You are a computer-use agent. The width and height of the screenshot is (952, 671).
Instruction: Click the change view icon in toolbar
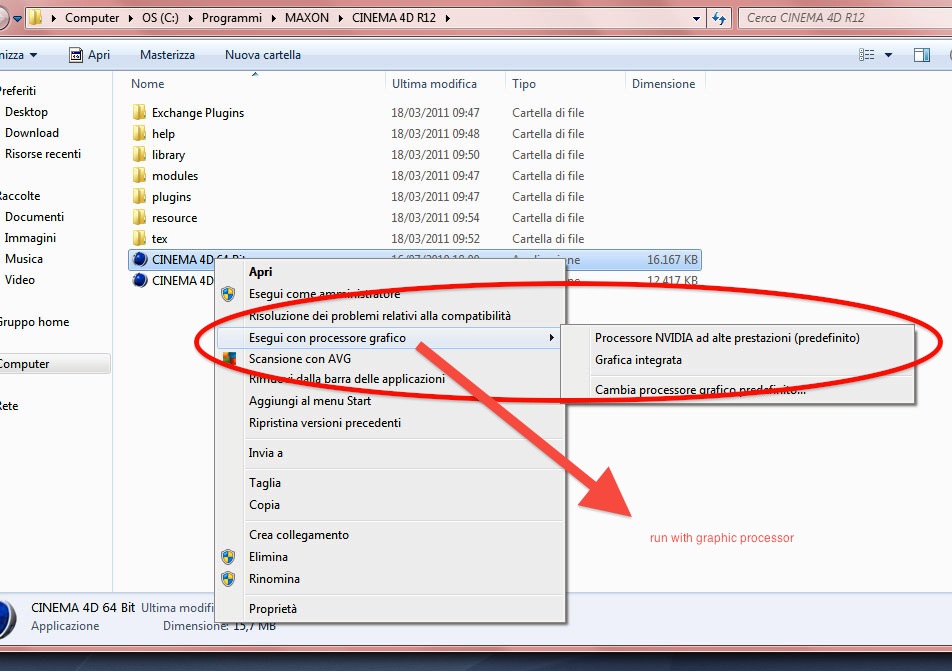point(867,55)
